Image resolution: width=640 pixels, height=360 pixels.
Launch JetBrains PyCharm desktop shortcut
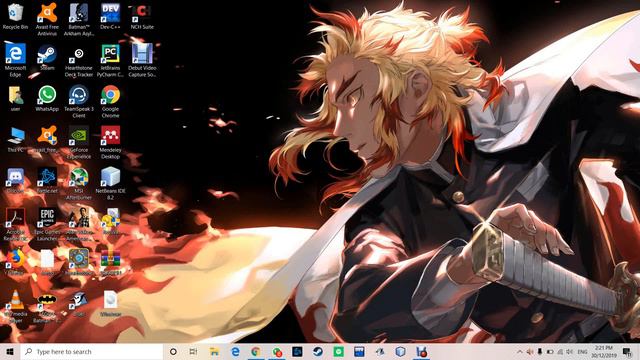click(110, 60)
